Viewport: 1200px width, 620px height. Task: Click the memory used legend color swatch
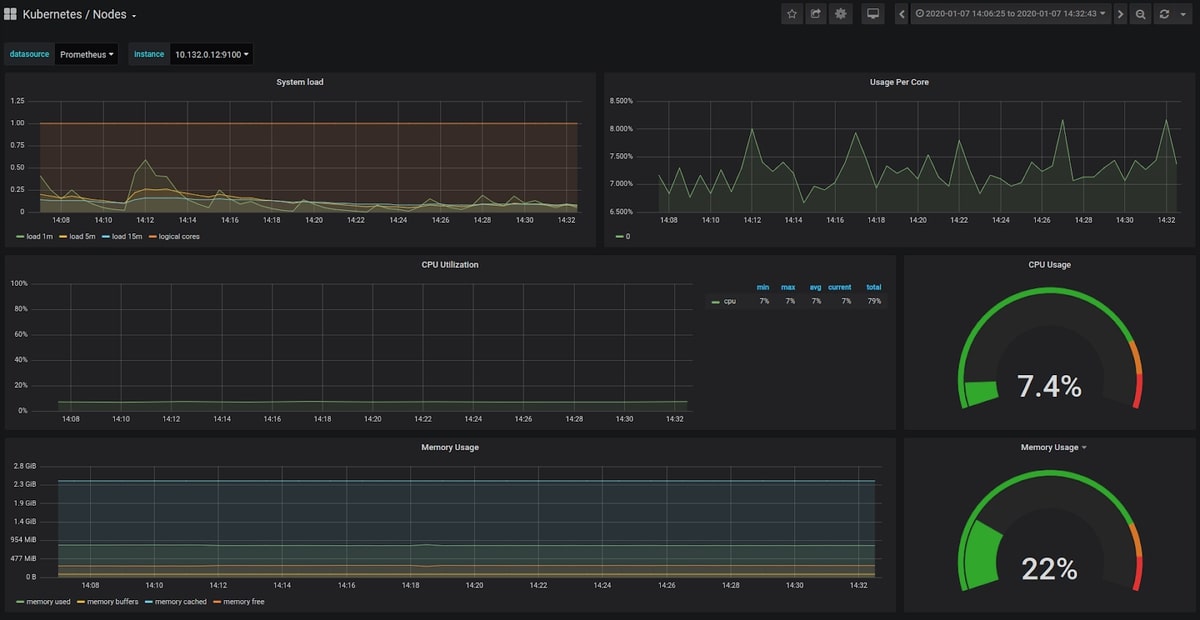[x=22, y=602]
